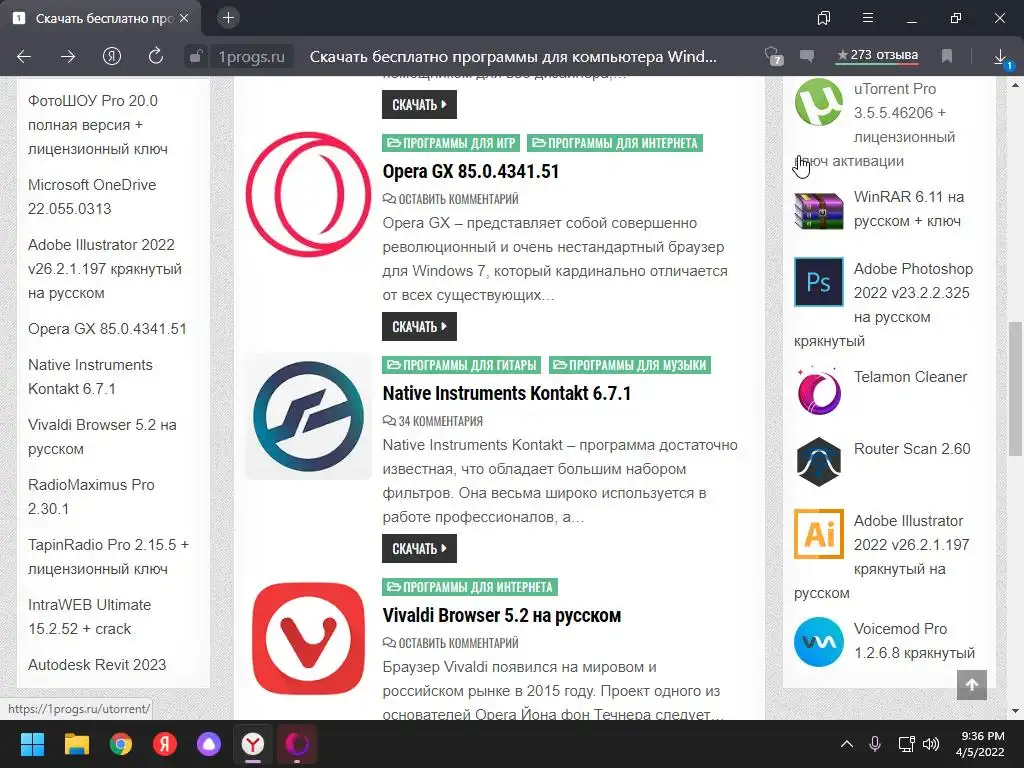Go forward with the browser forward arrow
1024x768 pixels.
(68, 57)
